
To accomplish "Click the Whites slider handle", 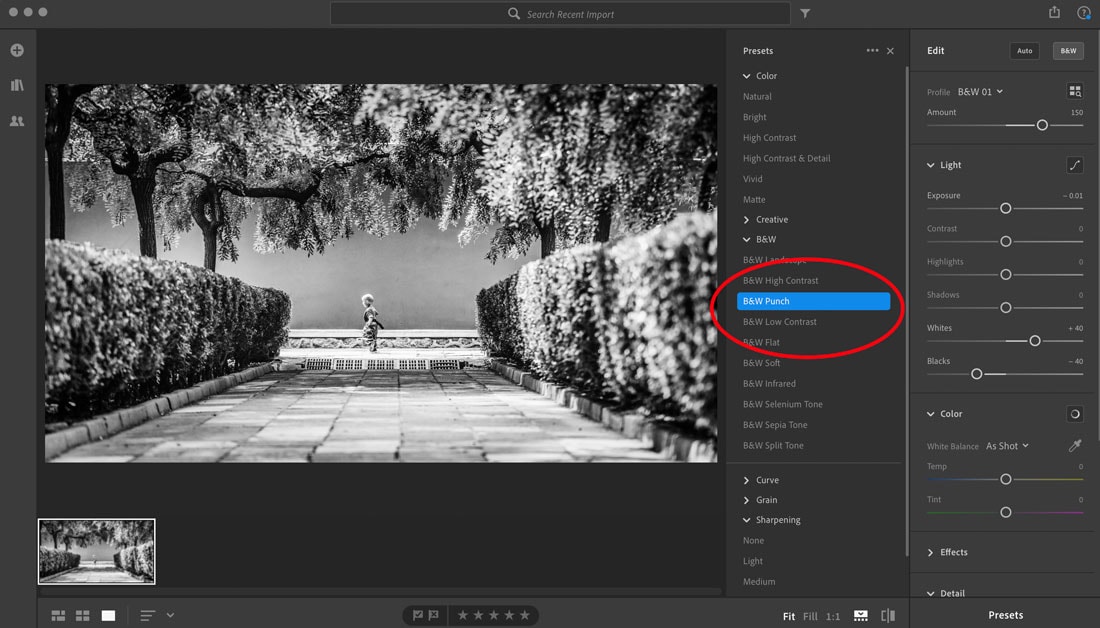I will 1035,340.
